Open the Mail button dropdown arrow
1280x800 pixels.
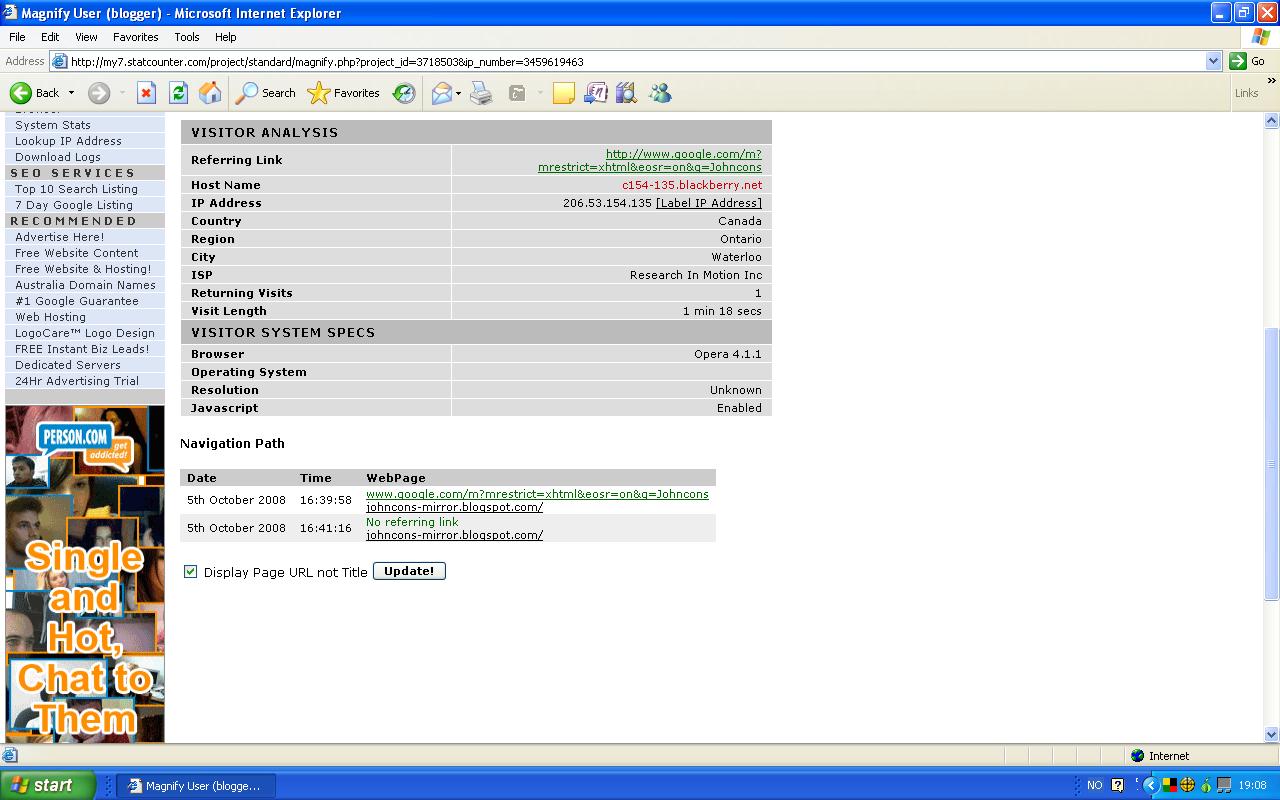click(x=458, y=93)
